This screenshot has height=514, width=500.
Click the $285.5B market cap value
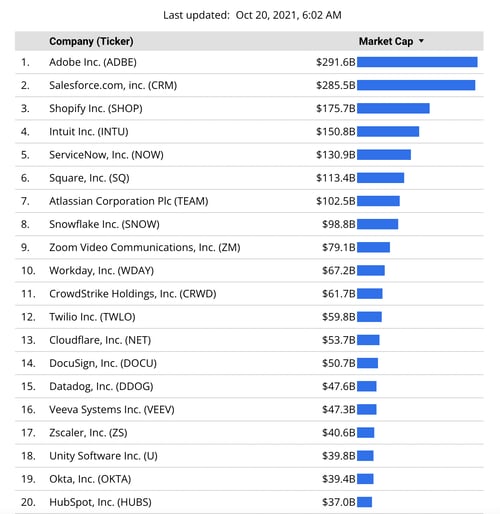click(x=336, y=85)
